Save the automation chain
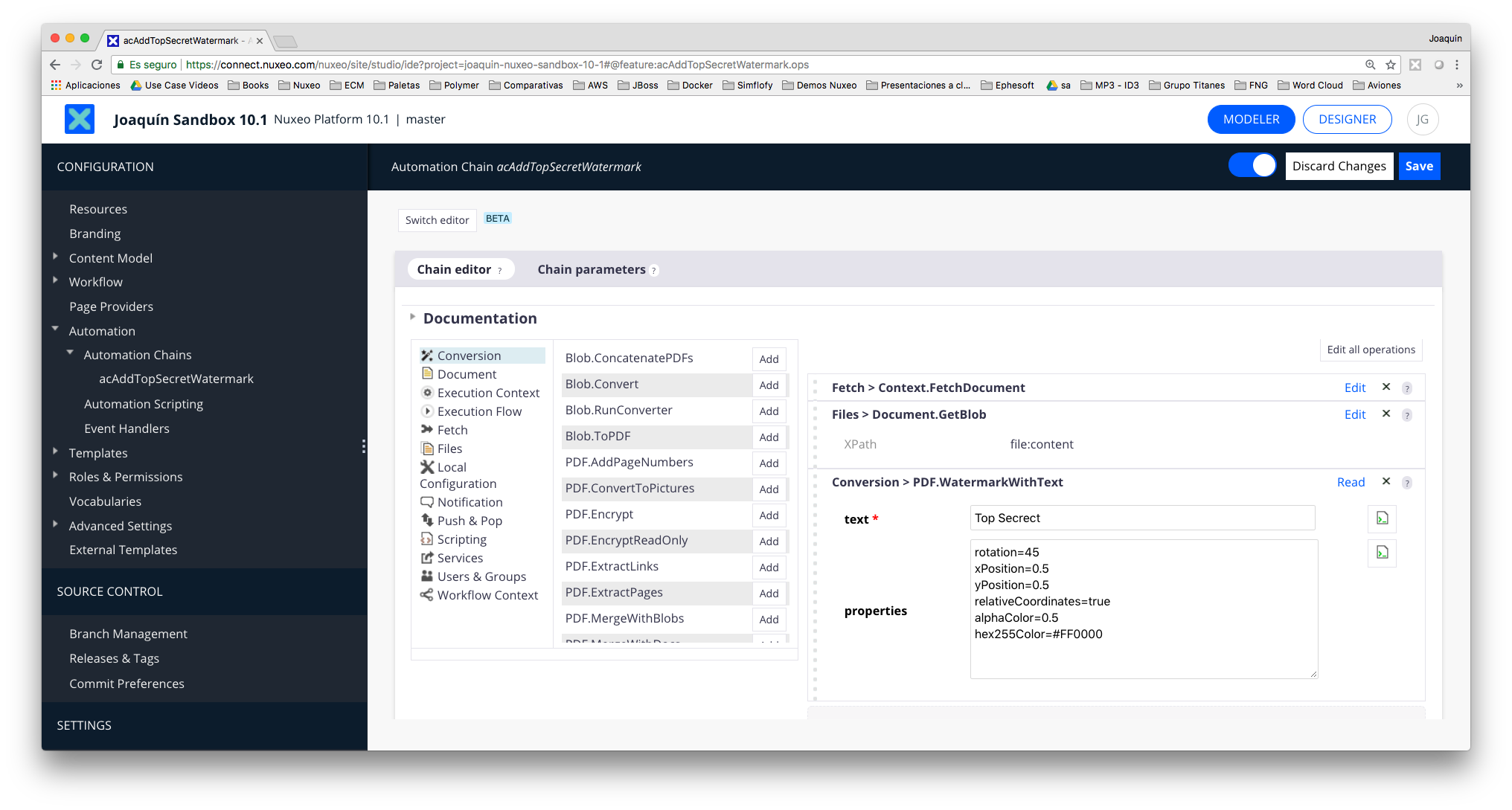Image resolution: width=1512 pixels, height=810 pixels. point(1419,166)
